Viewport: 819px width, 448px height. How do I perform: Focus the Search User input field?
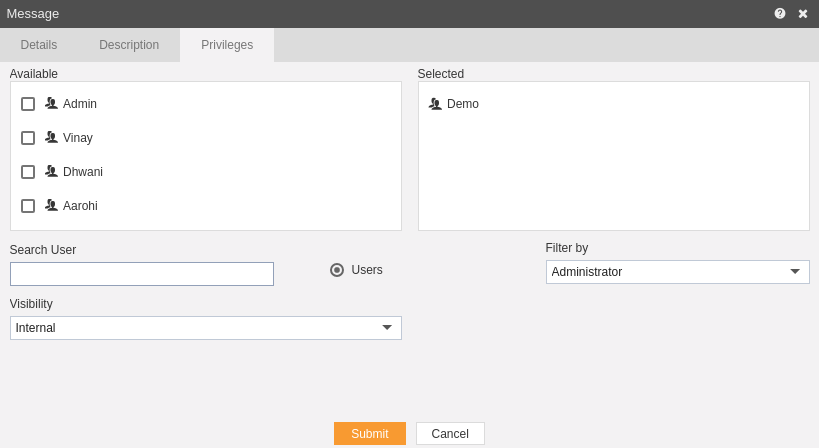pos(142,274)
